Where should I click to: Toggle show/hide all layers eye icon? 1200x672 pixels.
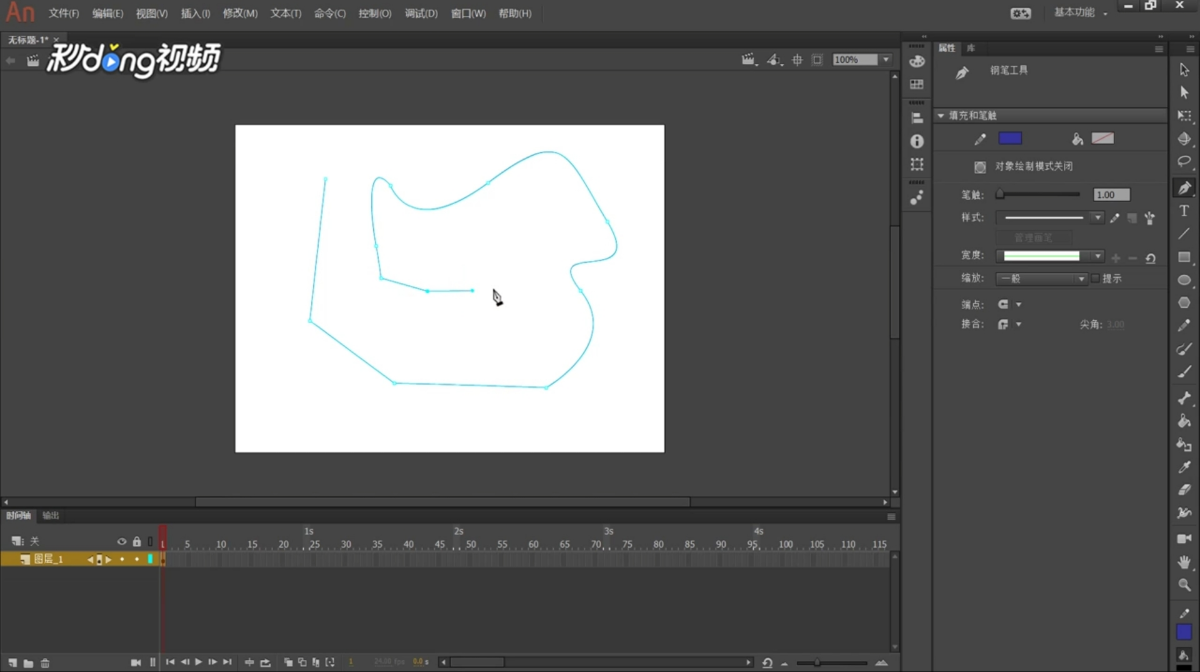click(x=122, y=542)
